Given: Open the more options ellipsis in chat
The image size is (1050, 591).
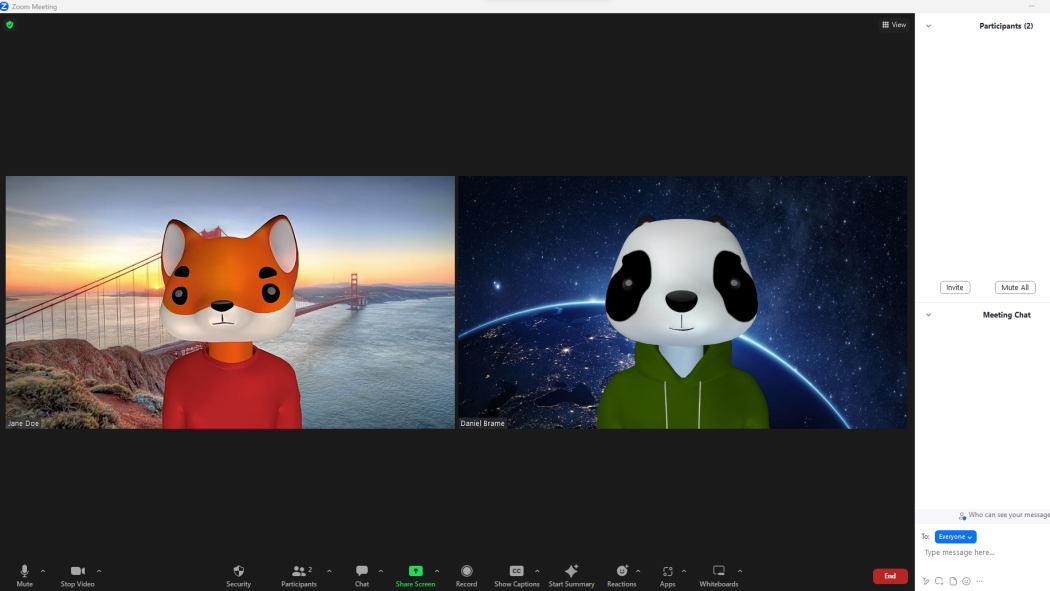Looking at the screenshot, I should (980, 581).
